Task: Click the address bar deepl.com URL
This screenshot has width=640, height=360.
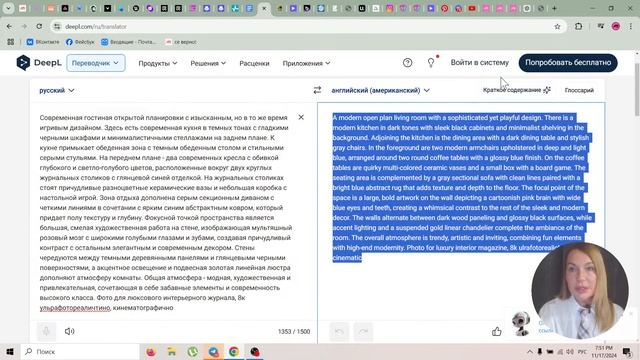Action: (x=96, y=27)
